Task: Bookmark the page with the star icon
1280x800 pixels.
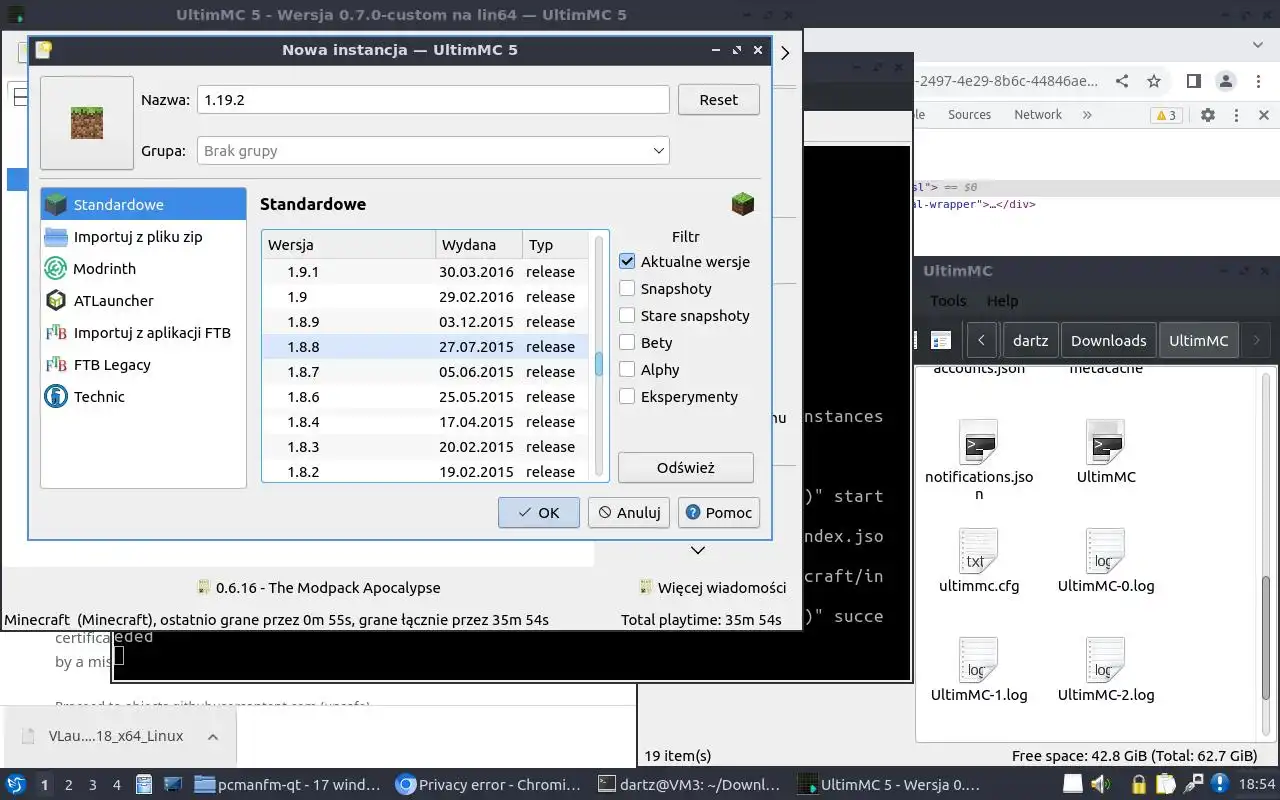Action: tap(1154, 81)
